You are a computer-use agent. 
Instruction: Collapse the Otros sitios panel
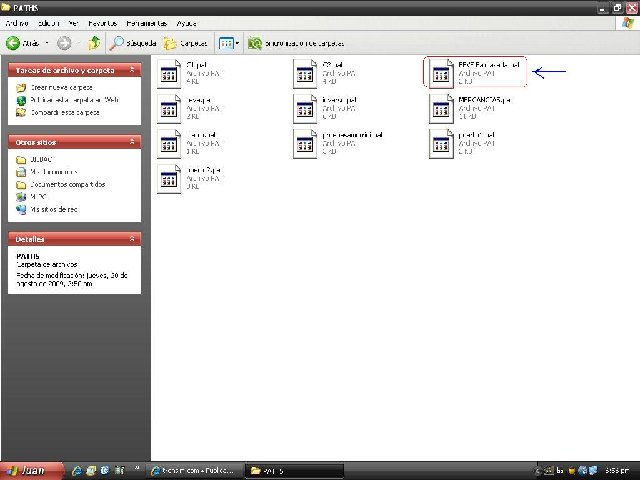(x=132, y=142)
